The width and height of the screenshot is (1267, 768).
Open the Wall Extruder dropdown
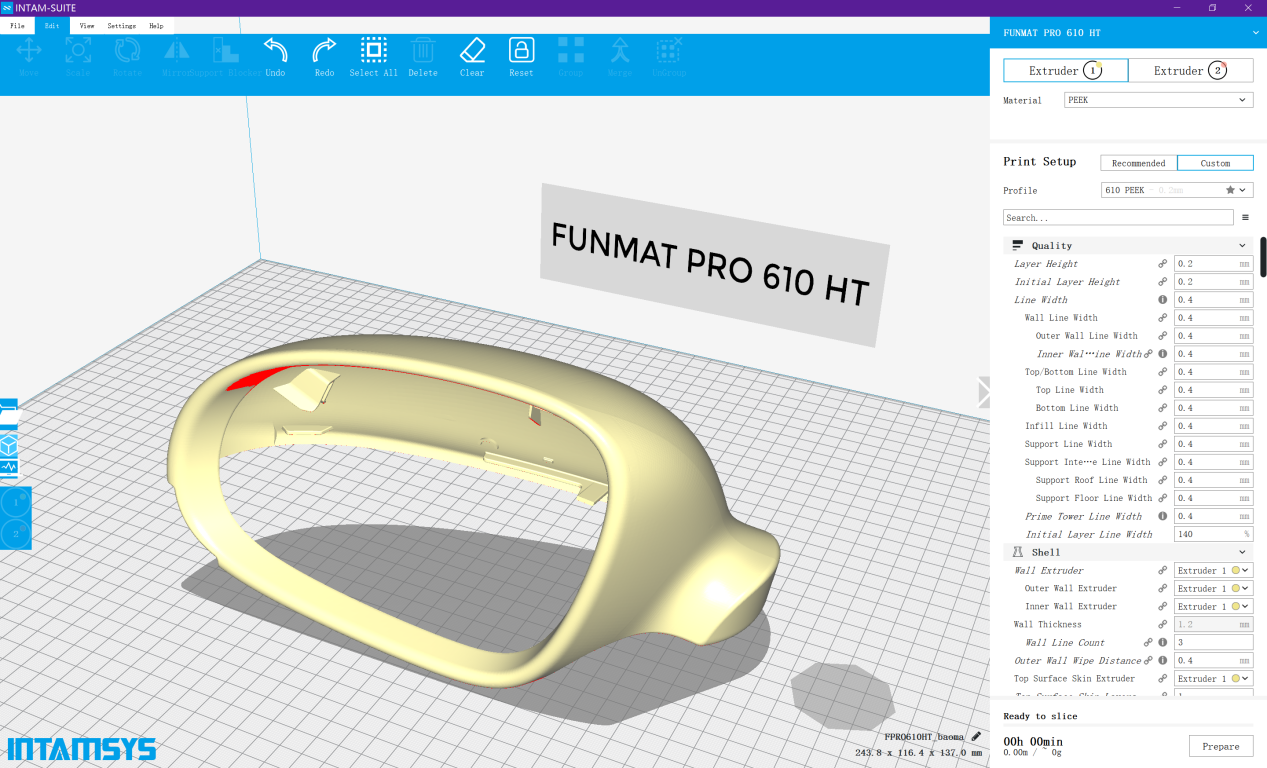point(1213,570)
